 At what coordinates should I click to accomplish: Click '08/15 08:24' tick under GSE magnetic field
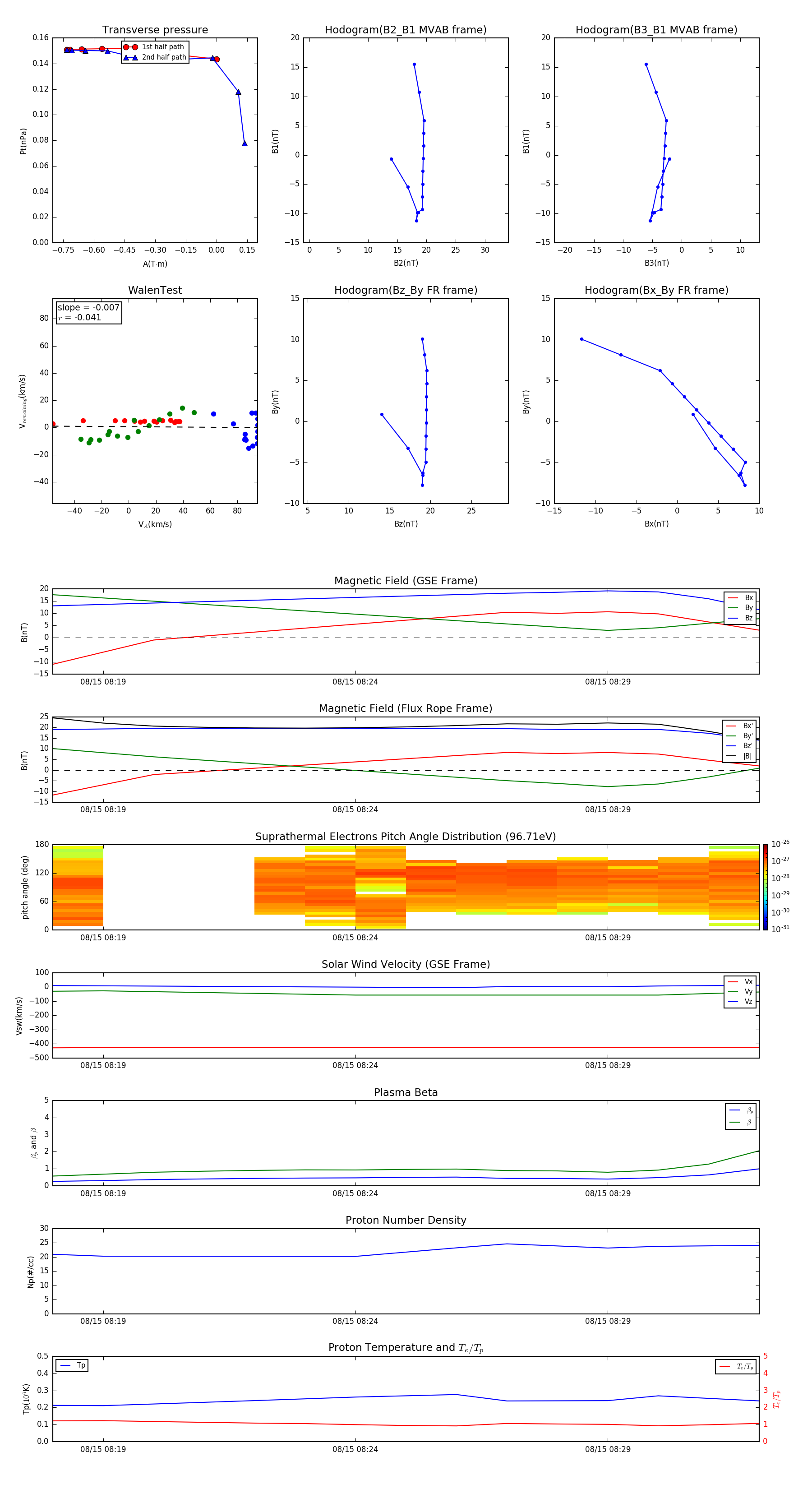[x=355, y=682]
